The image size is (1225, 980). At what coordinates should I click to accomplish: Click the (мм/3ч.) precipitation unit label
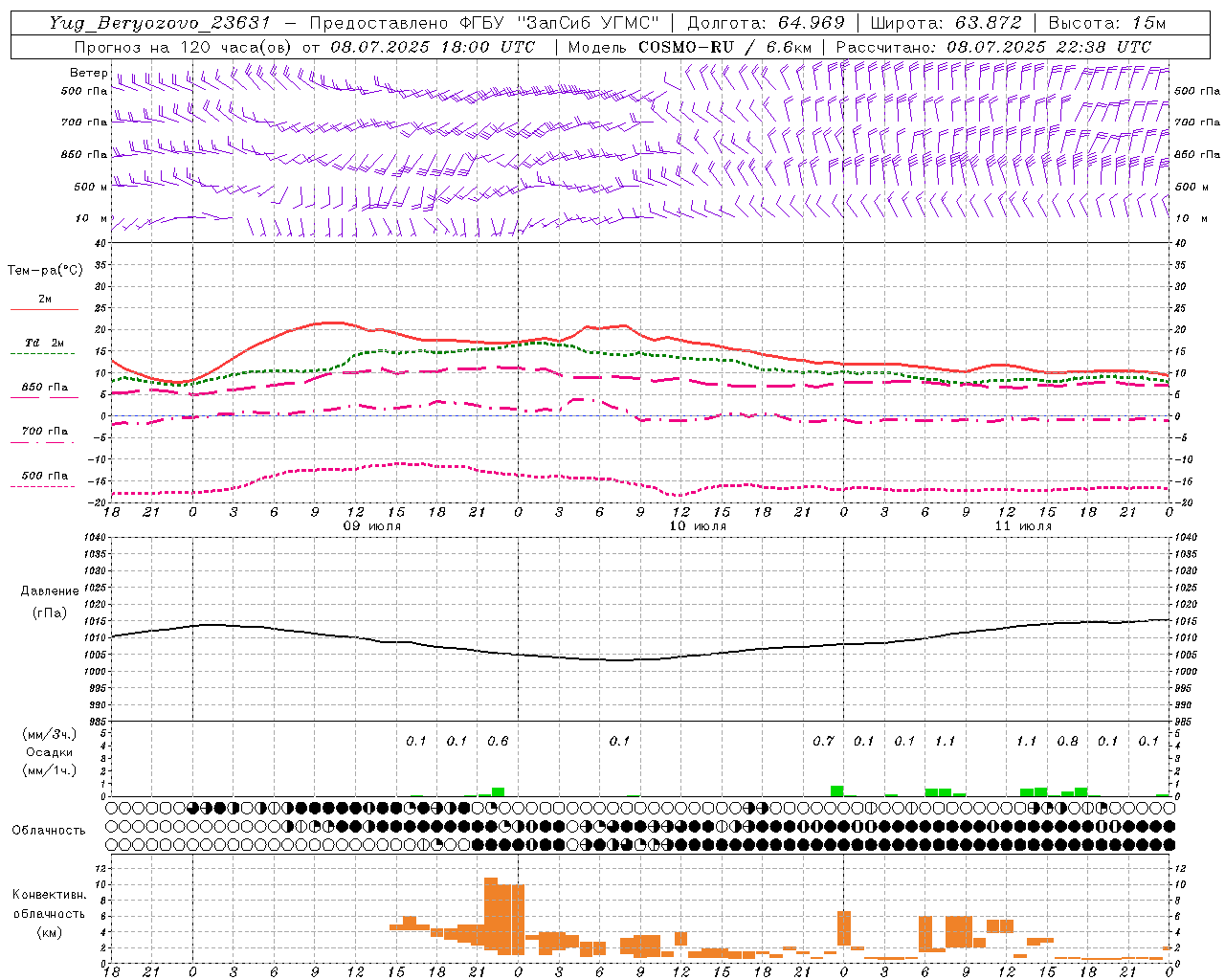[x=49, y=734]
